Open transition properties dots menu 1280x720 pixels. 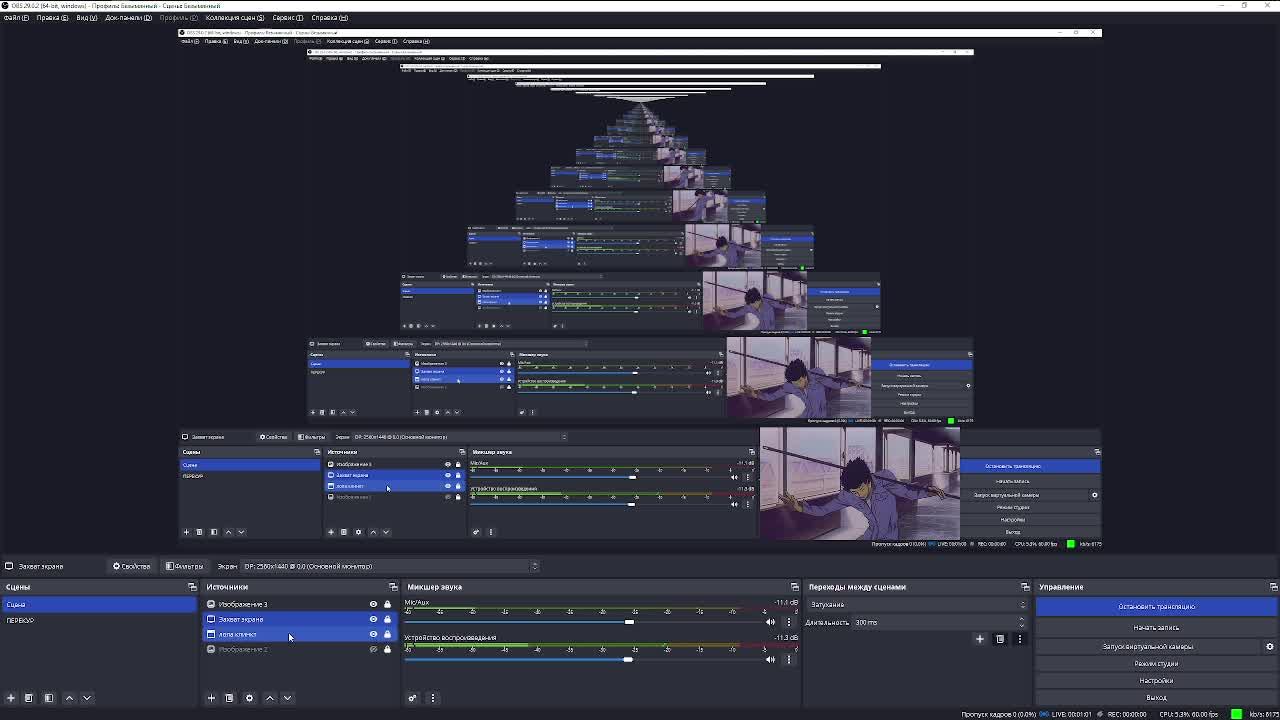pyautogui.click(x=1020, y=639)
